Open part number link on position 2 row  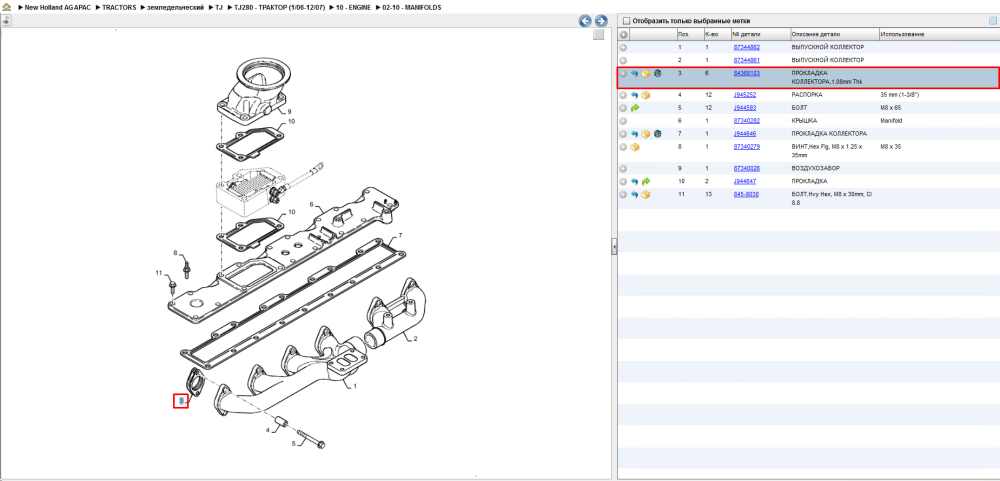tap(746, 59)
